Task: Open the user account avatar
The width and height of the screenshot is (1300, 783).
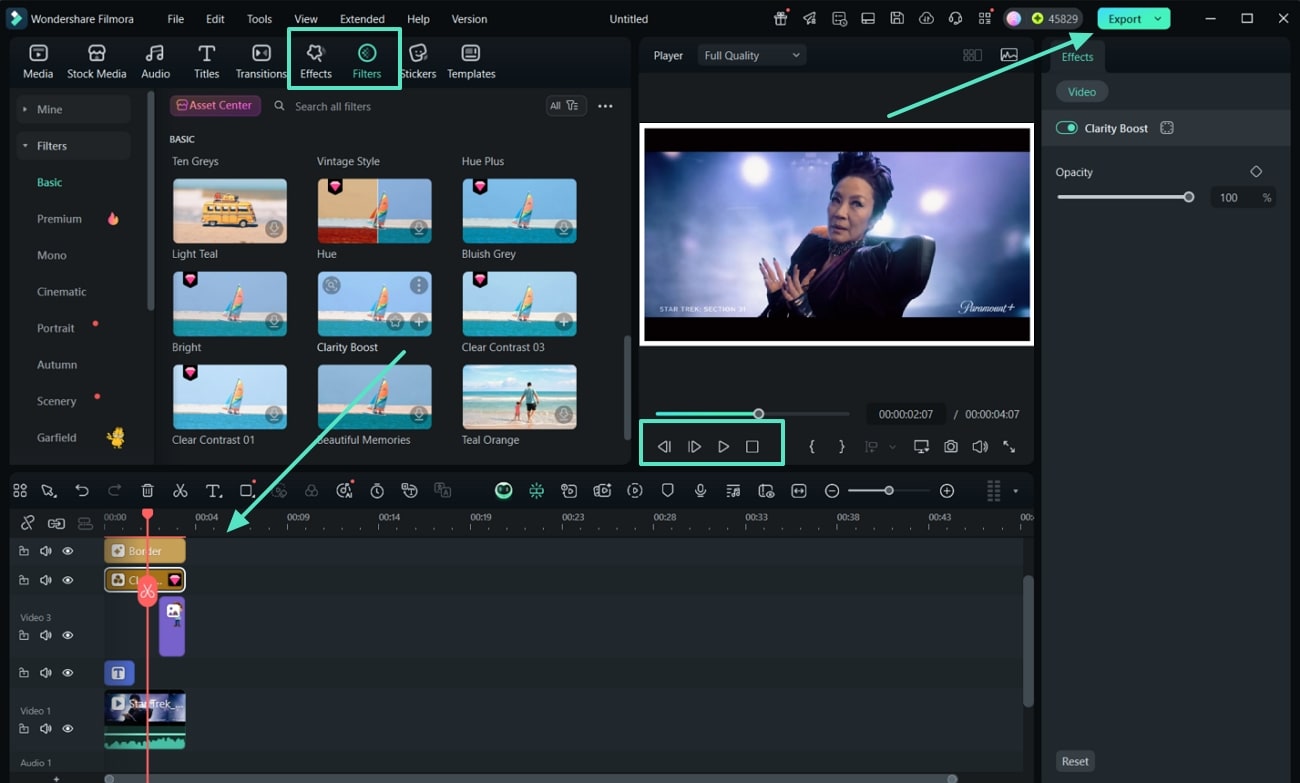Action: (1013, 19)
